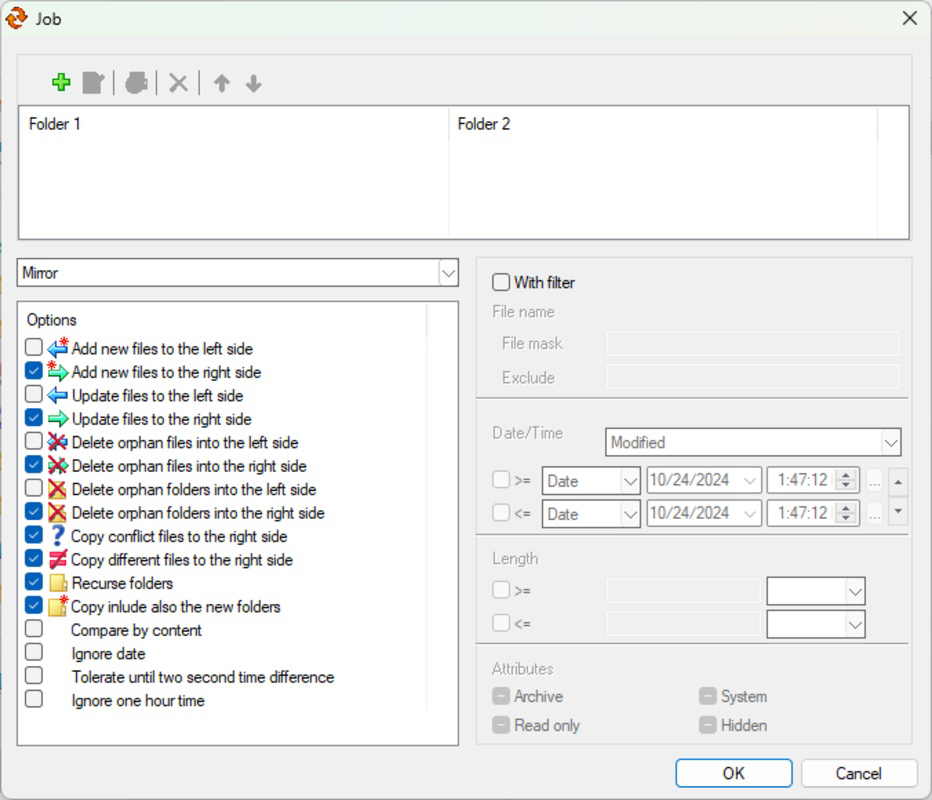This screenshot has height=800, width=932.
Task: Click the File mask input field
Action: (x=753, y=344)
